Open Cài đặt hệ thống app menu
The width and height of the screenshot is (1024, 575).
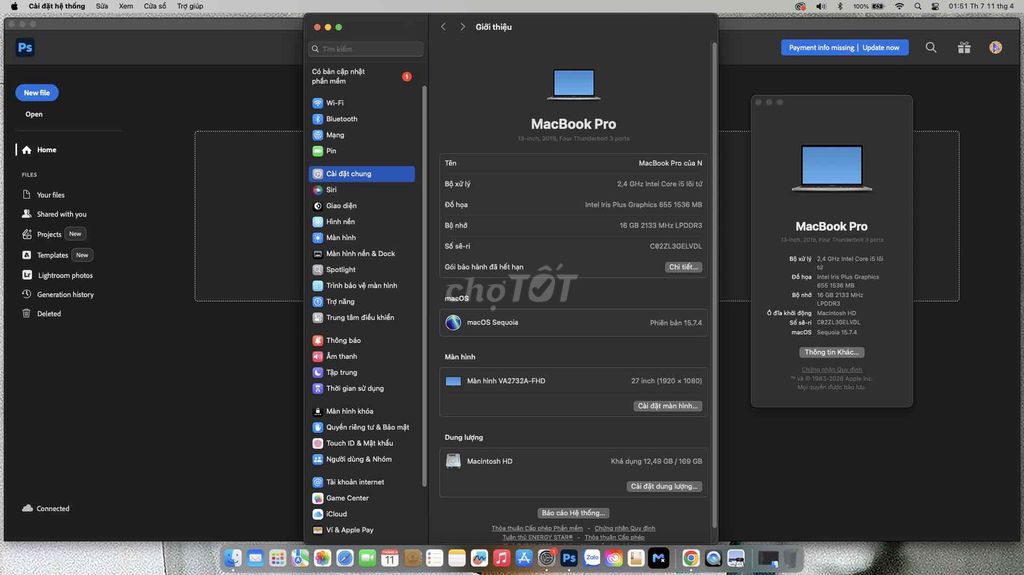coord(57,6)
